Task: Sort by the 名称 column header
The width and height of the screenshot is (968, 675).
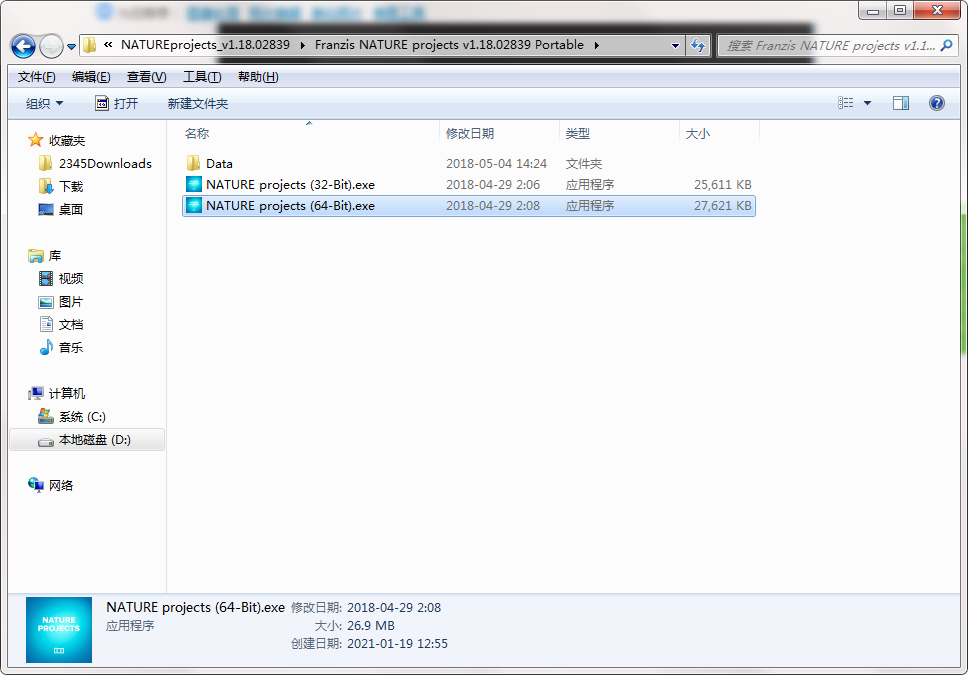Action: pyautogui.click(x=197, y=133)
